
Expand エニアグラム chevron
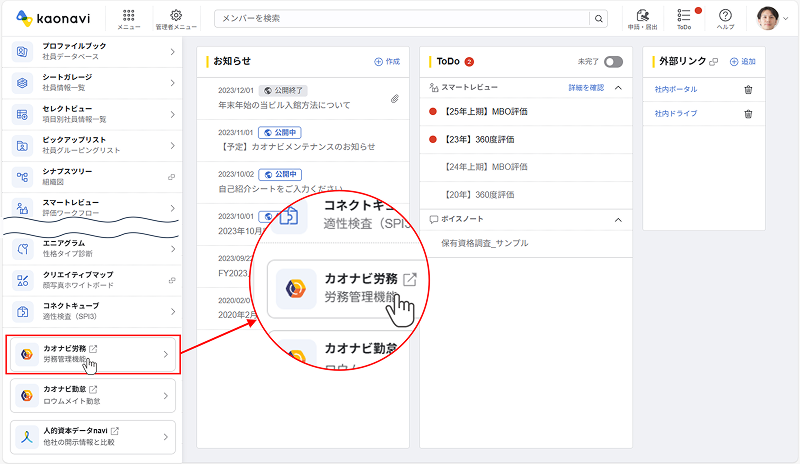[172, 249]
